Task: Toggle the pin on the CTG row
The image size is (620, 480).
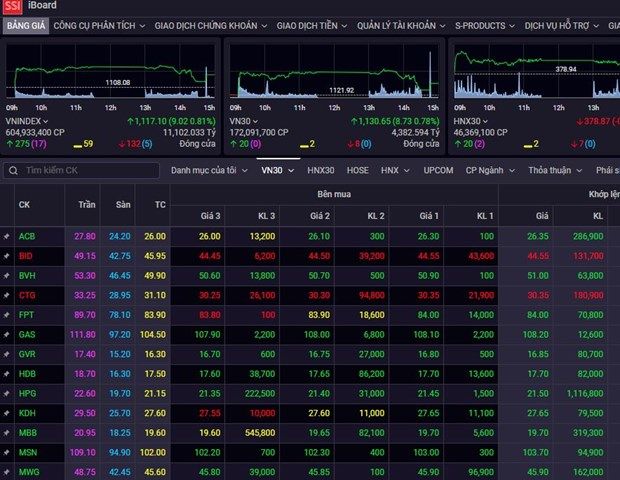Action: coord(7,295)
